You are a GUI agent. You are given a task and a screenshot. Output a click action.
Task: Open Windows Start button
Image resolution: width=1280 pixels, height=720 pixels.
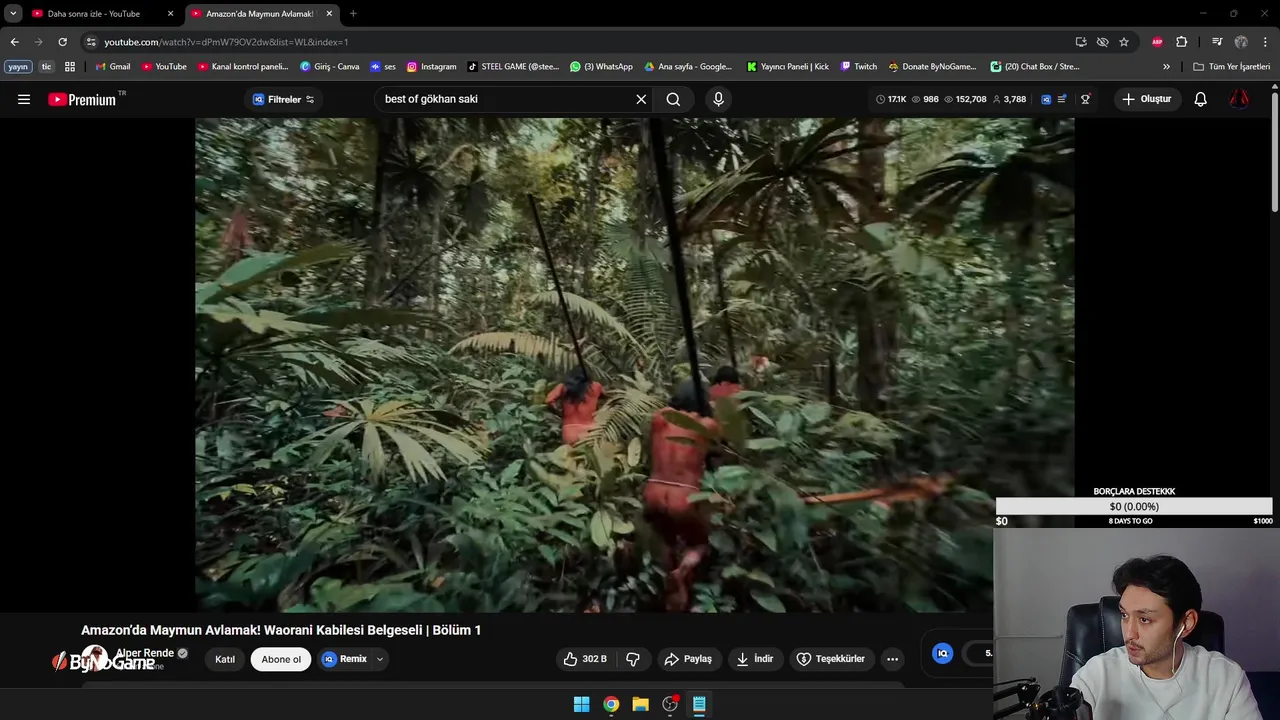click(x=581, y=704)
